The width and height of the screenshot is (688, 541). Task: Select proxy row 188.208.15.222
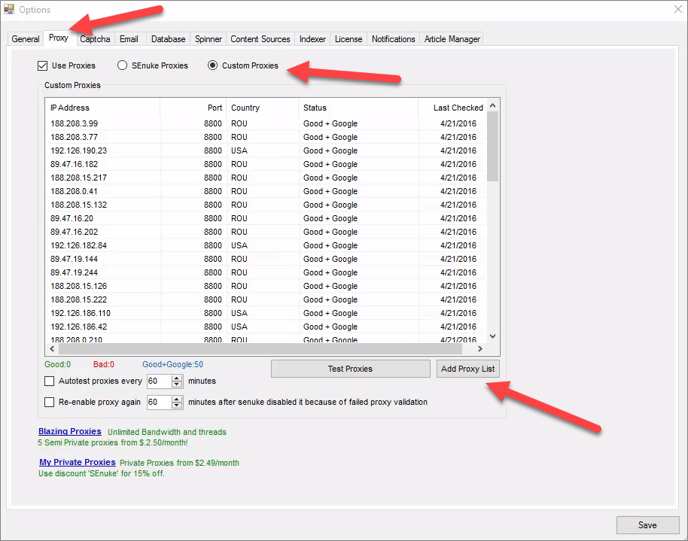click(x=266, y=300)
